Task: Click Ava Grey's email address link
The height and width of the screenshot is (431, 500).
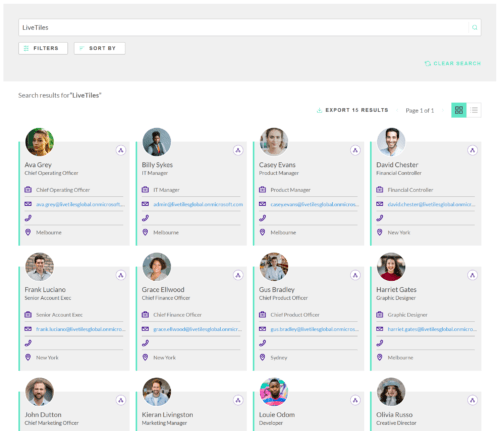Action: point(80,204)
